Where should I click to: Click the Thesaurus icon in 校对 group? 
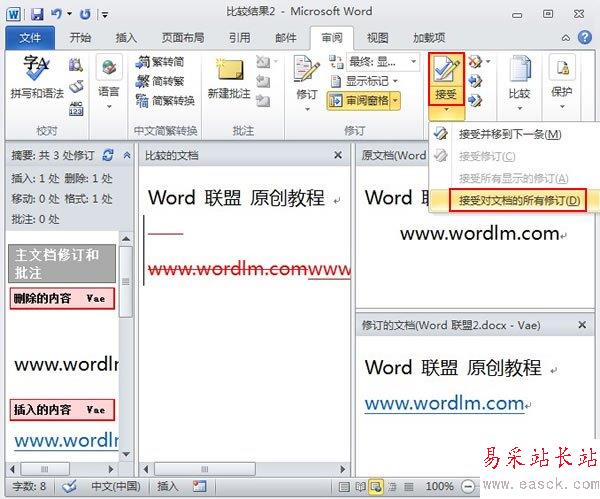[76, 87]
